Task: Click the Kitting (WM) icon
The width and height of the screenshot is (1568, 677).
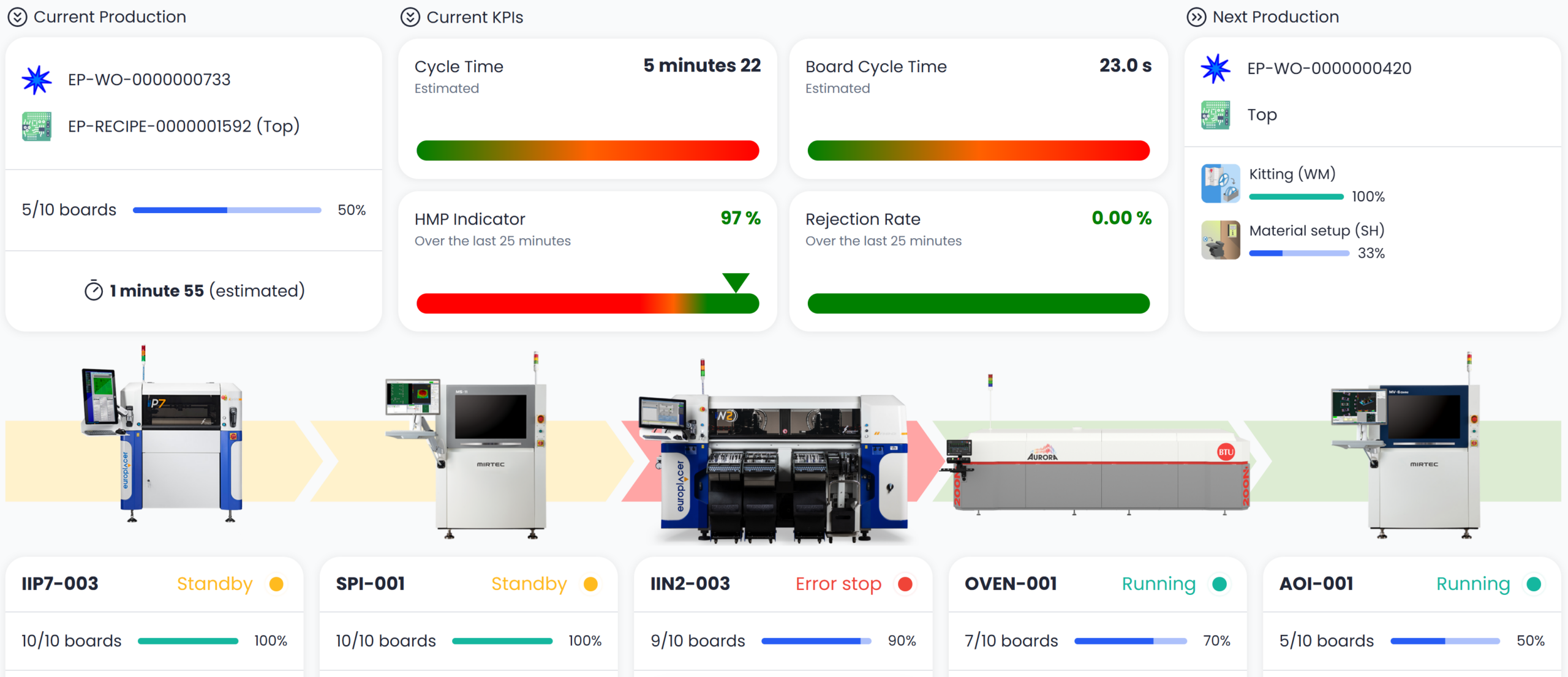Action: click(x=1220, y=183)
